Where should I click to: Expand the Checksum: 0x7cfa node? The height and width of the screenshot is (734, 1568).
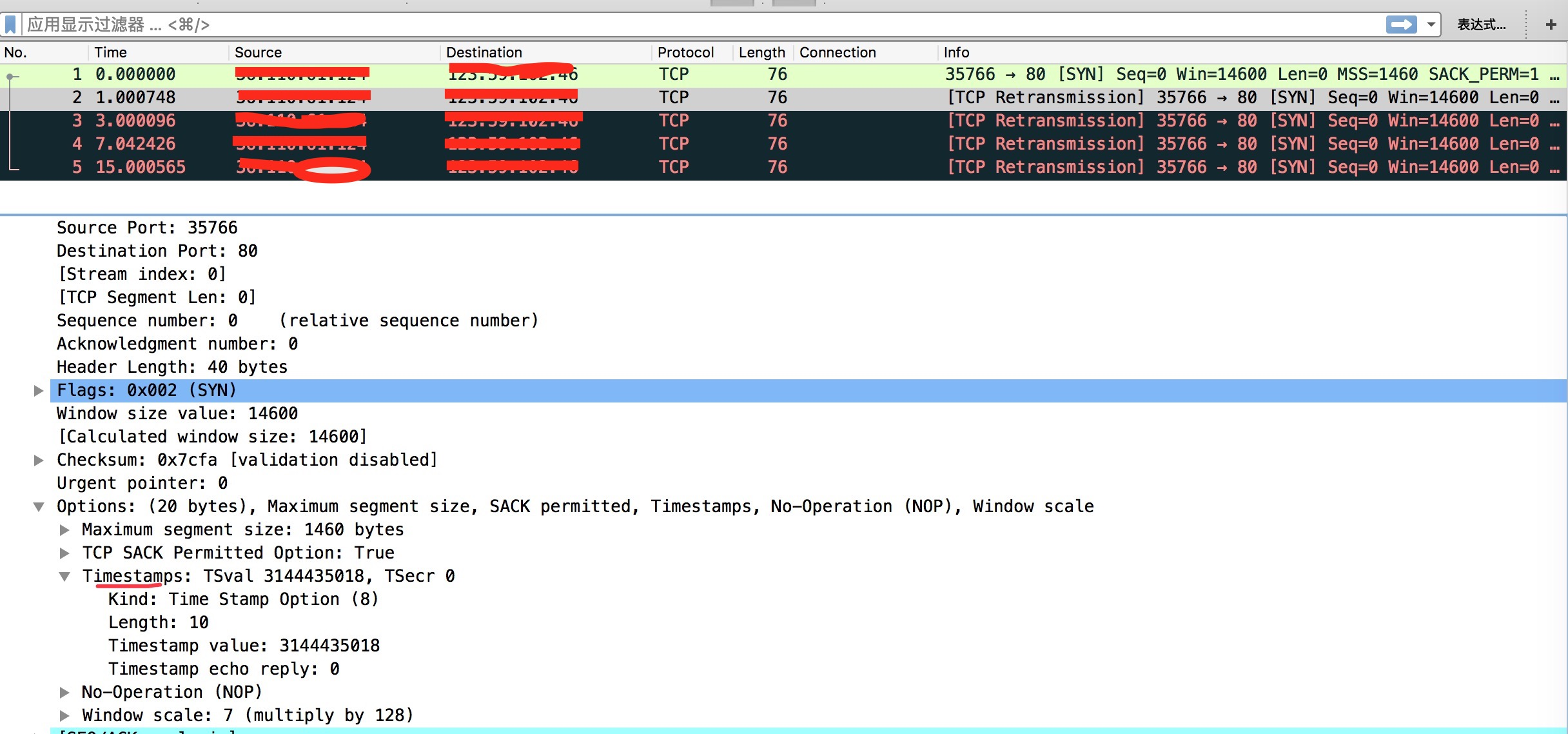point(39,460)
